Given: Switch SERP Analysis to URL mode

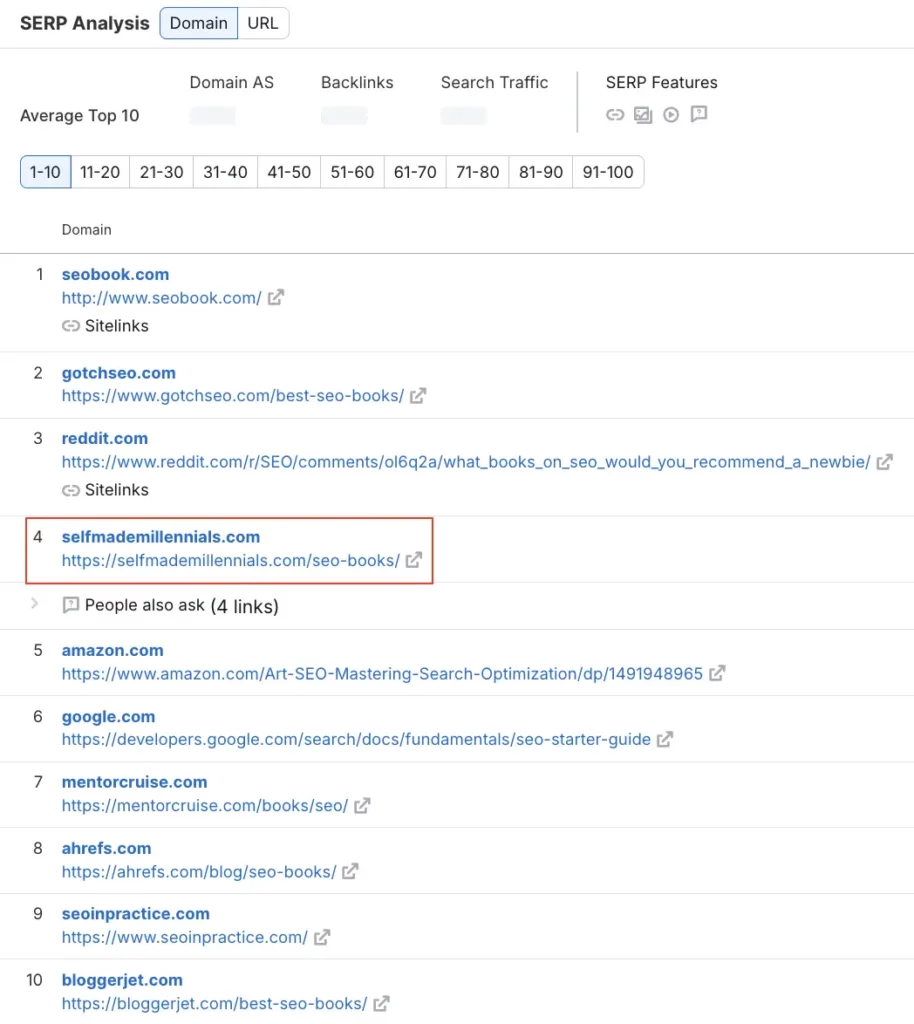Looking at the screenshot, I should click(x=262, y=22).
